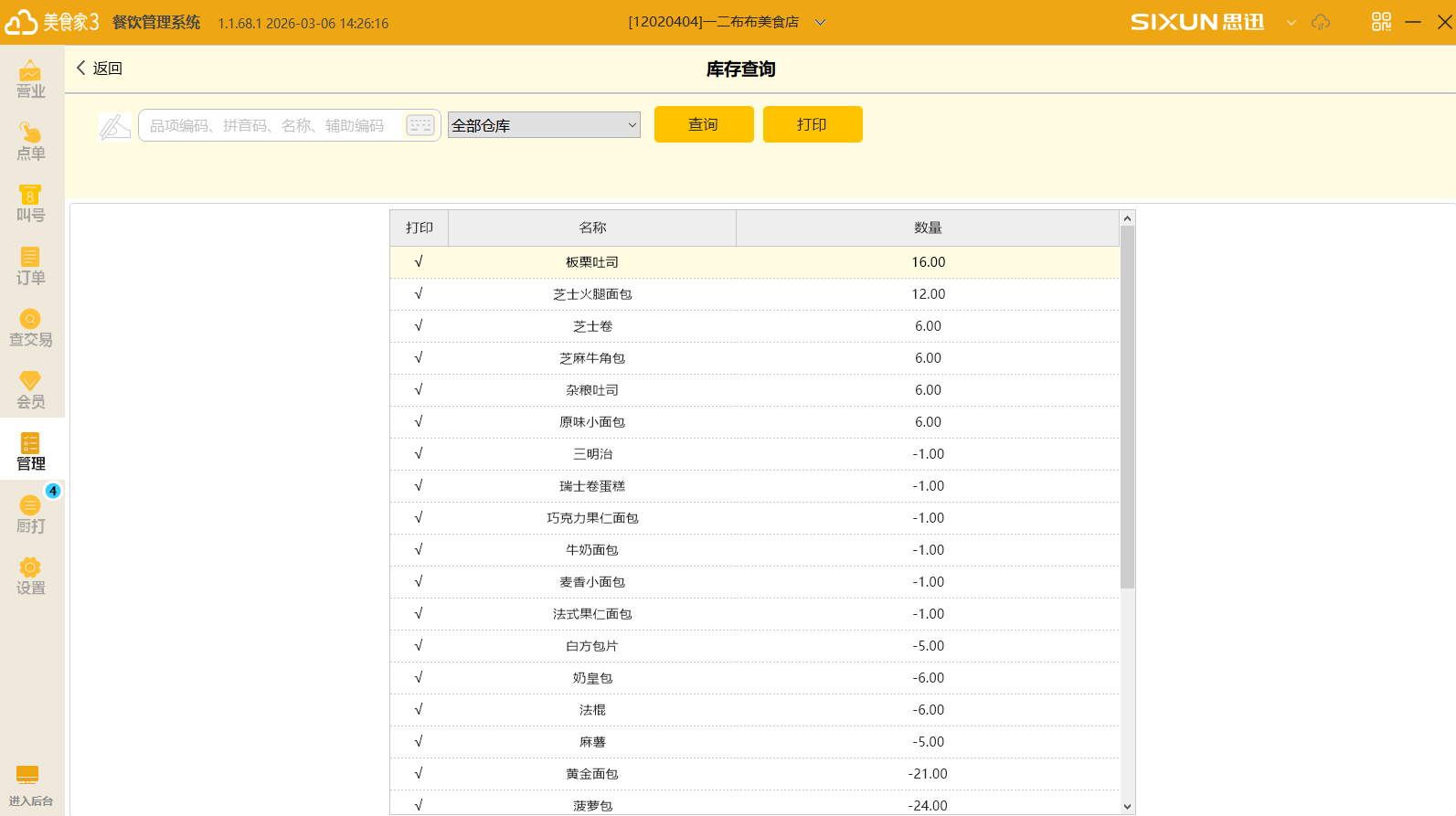Open the 叫号 (queue call) sidebar icon
1456x816 pixels.
30,204
